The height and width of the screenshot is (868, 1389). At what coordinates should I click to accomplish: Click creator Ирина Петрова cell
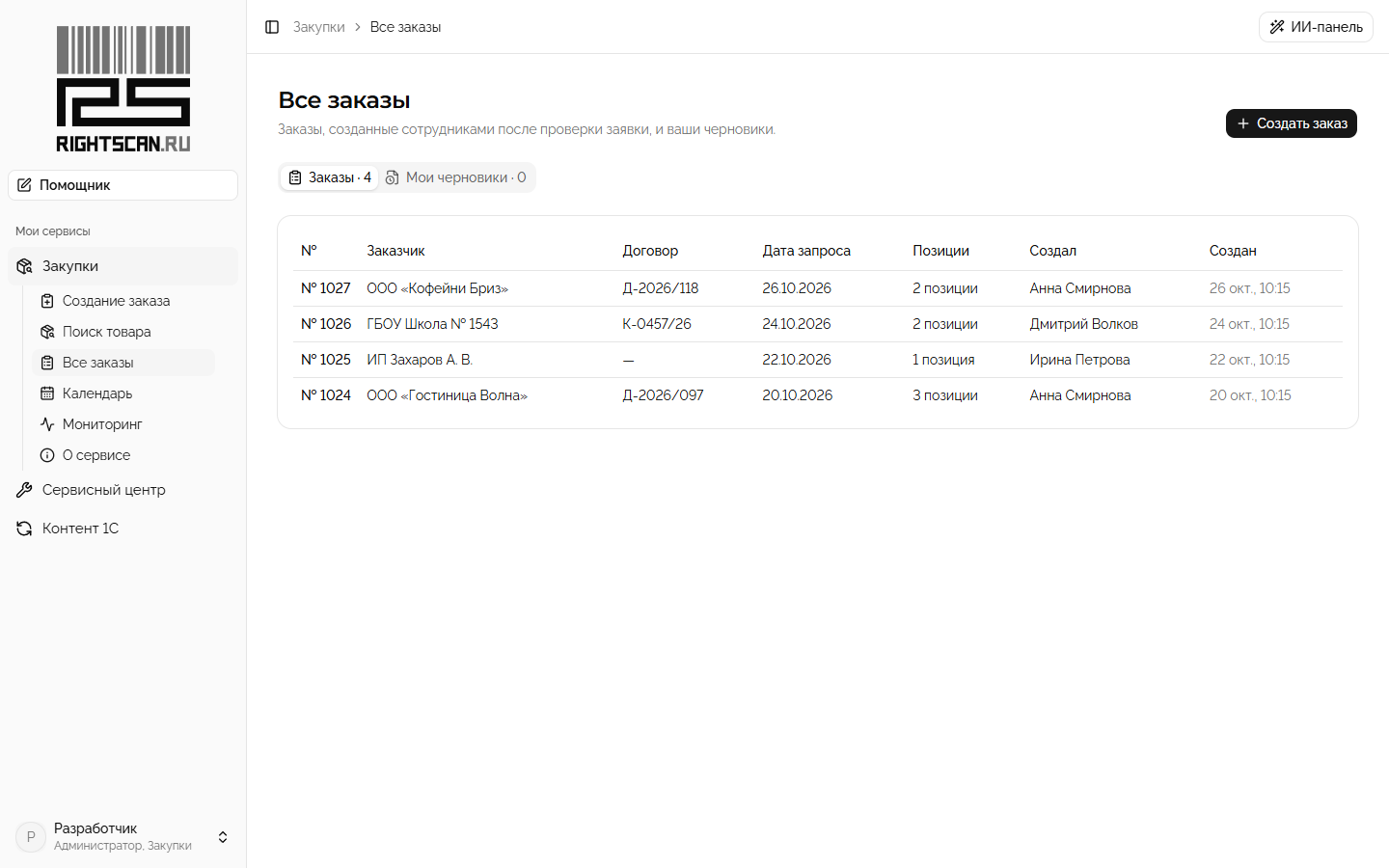1079,360
